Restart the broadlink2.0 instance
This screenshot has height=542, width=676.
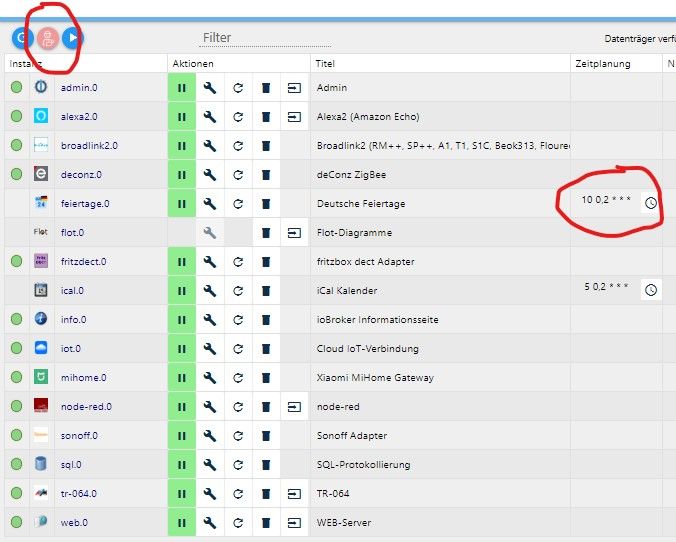[238, 146]
